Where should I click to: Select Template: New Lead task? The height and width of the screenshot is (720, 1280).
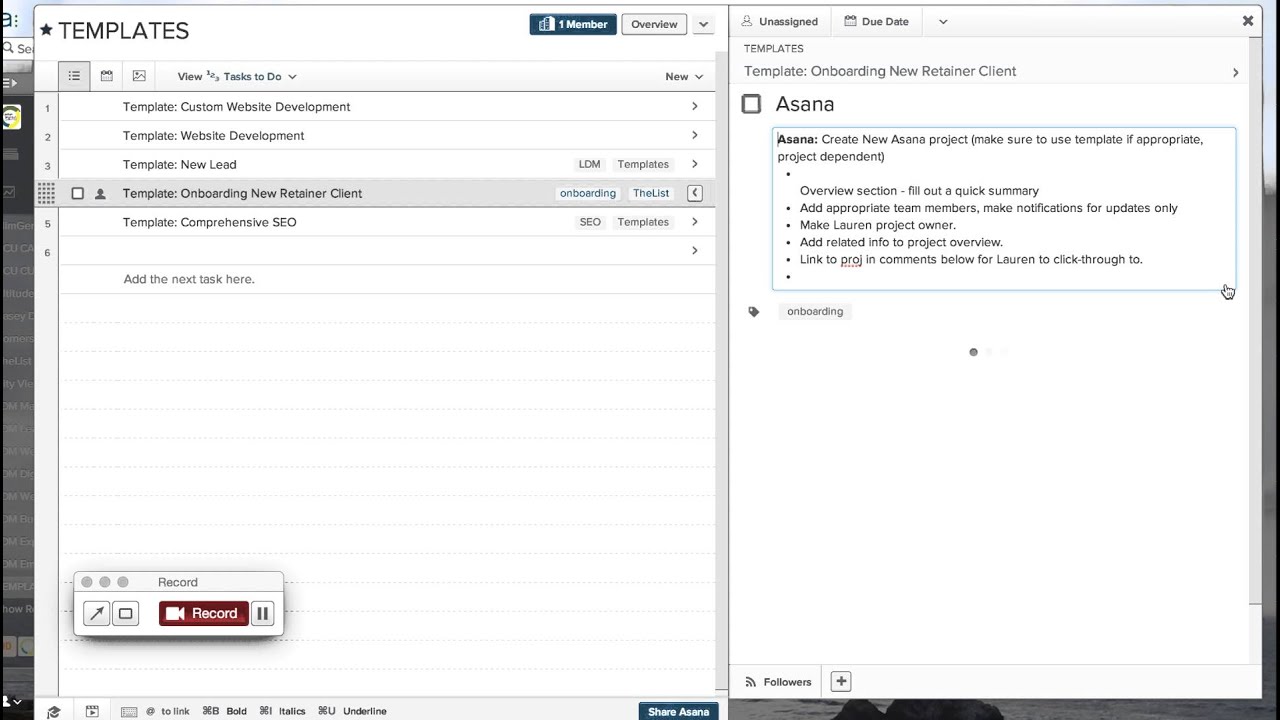[180, 164]
